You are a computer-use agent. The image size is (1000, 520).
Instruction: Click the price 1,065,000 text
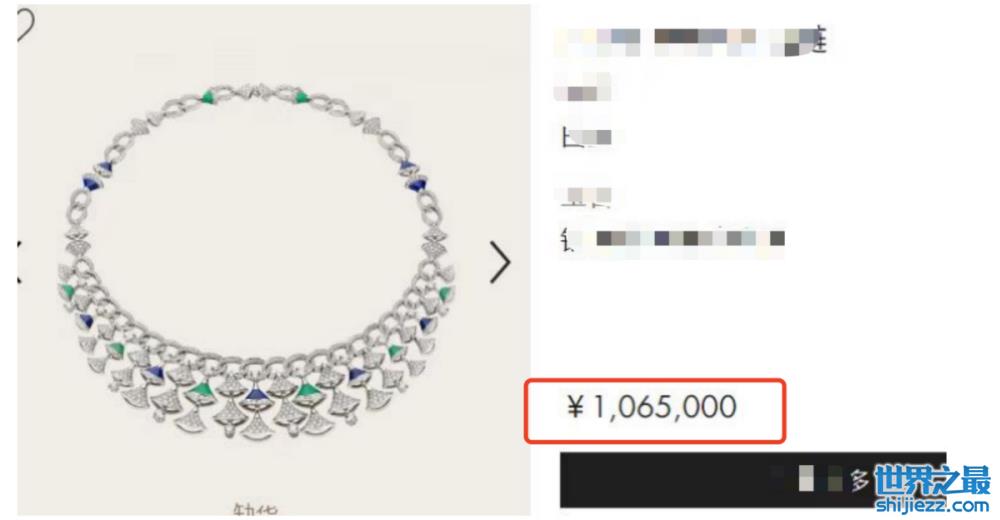665,407
